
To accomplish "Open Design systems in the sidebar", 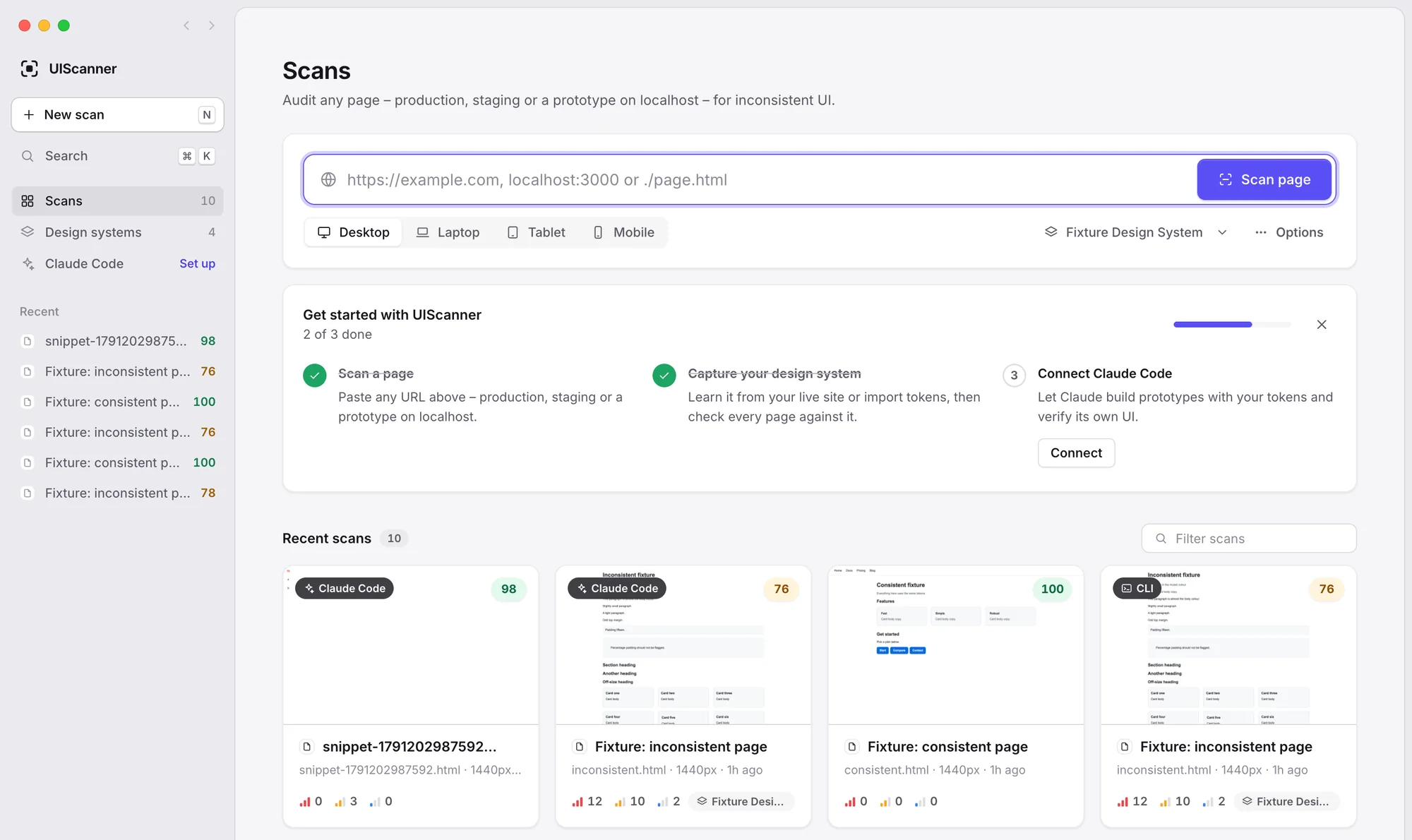I will pos(117,232).
